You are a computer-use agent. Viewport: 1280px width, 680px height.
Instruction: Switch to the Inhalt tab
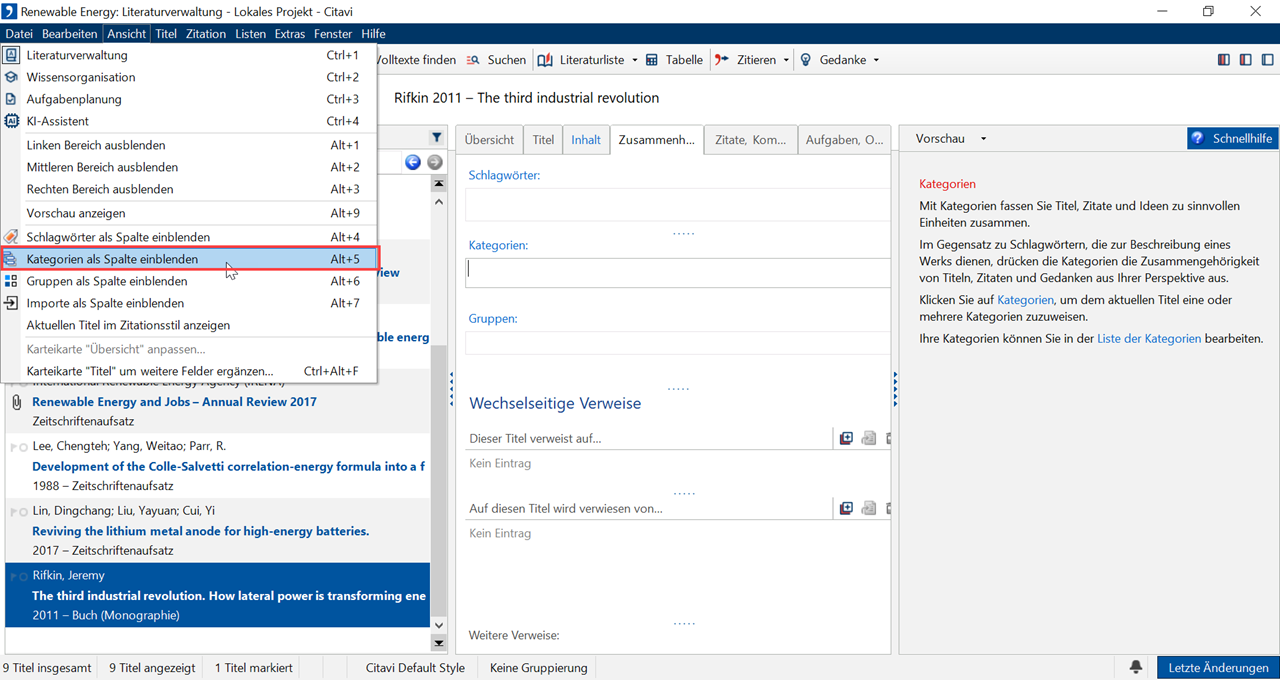[x=586, y=140]
